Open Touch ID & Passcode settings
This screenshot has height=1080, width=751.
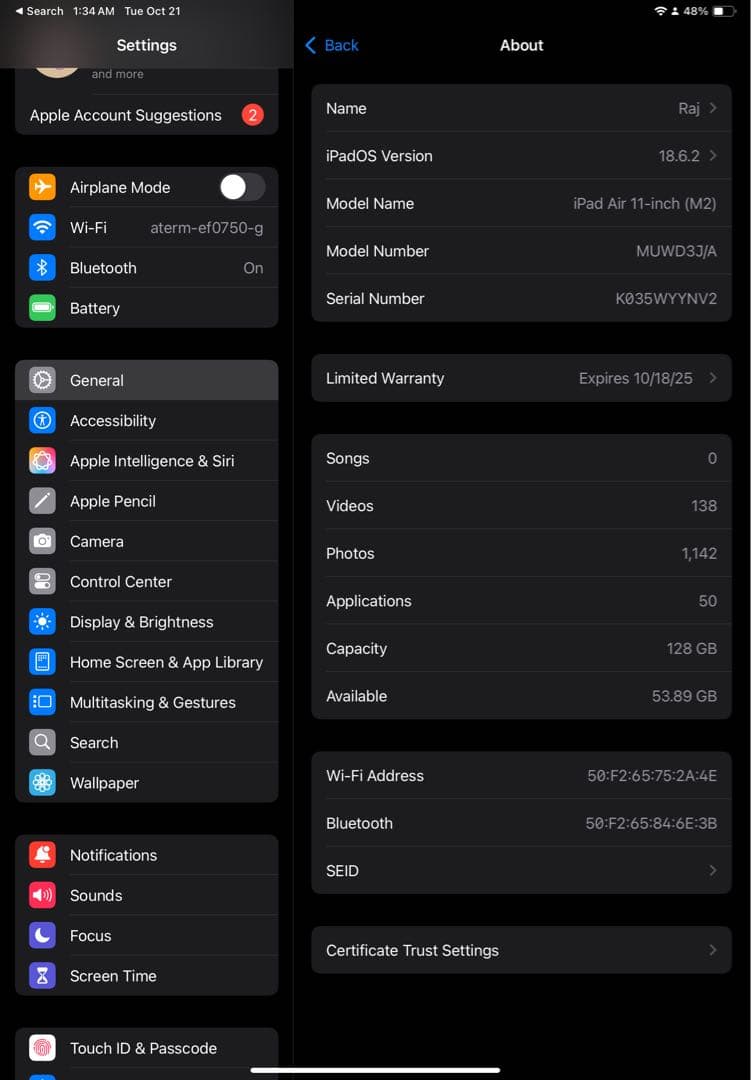tap(147, 1048)
